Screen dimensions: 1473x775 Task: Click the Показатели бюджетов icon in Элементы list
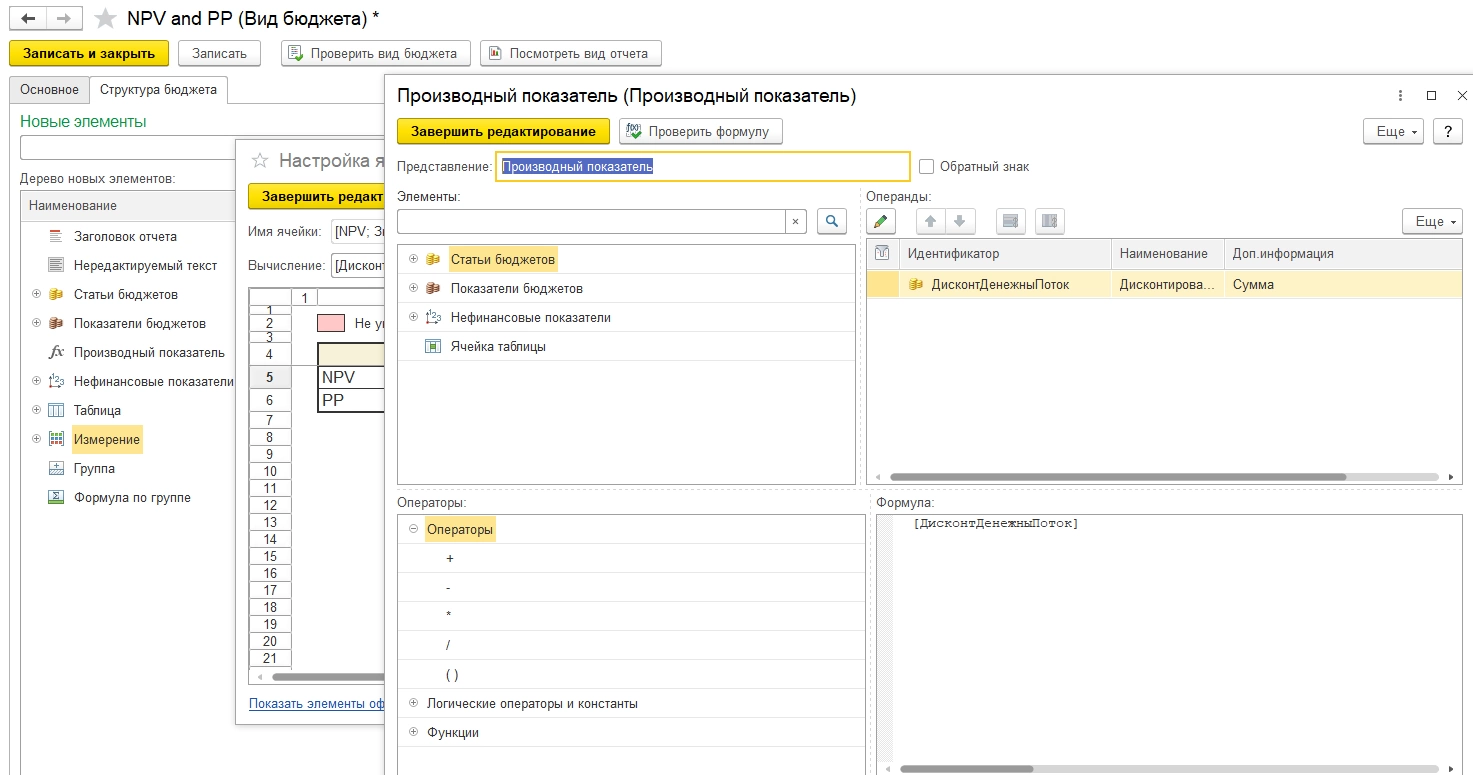tap(433, 289)
